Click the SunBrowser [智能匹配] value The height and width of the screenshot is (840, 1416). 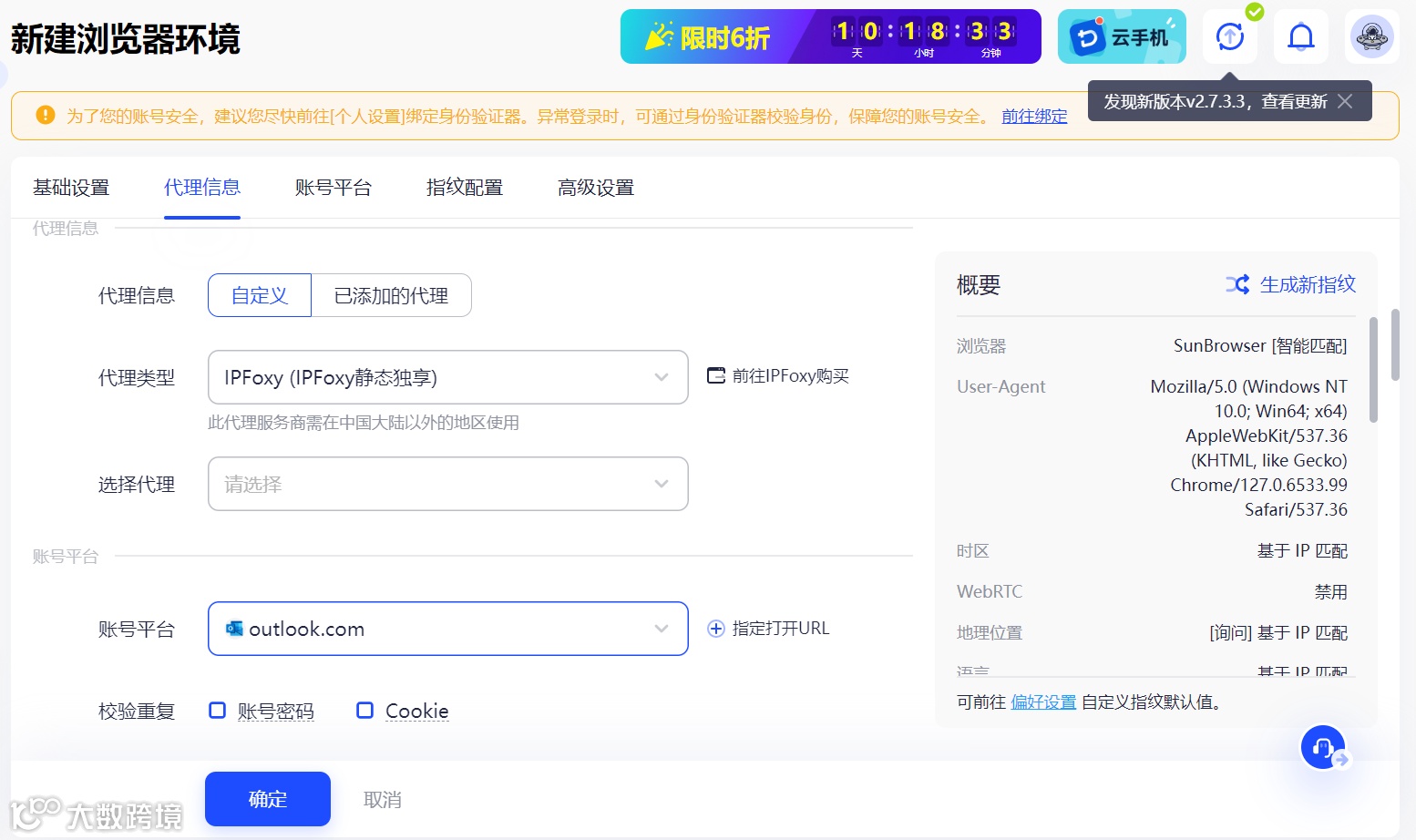coord(1260,345)
